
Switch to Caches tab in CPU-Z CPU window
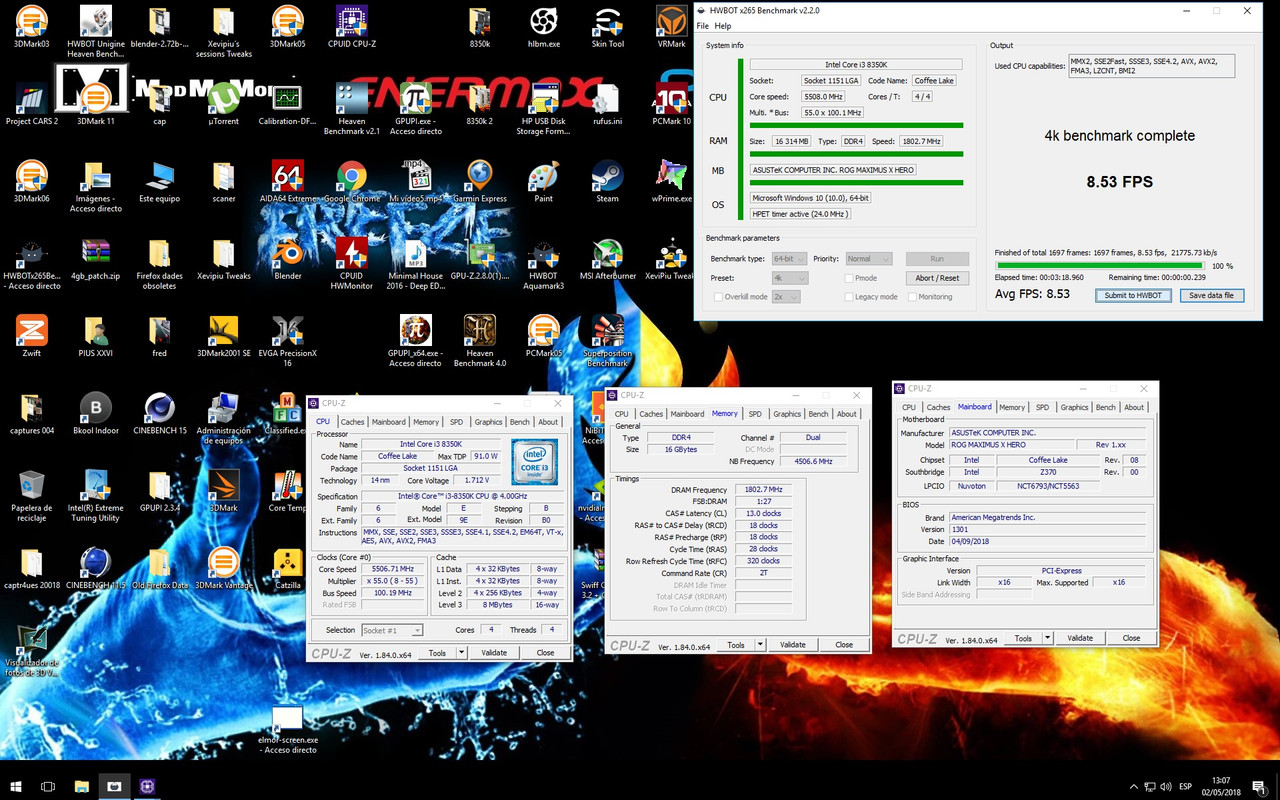click(x=352, y=422)
